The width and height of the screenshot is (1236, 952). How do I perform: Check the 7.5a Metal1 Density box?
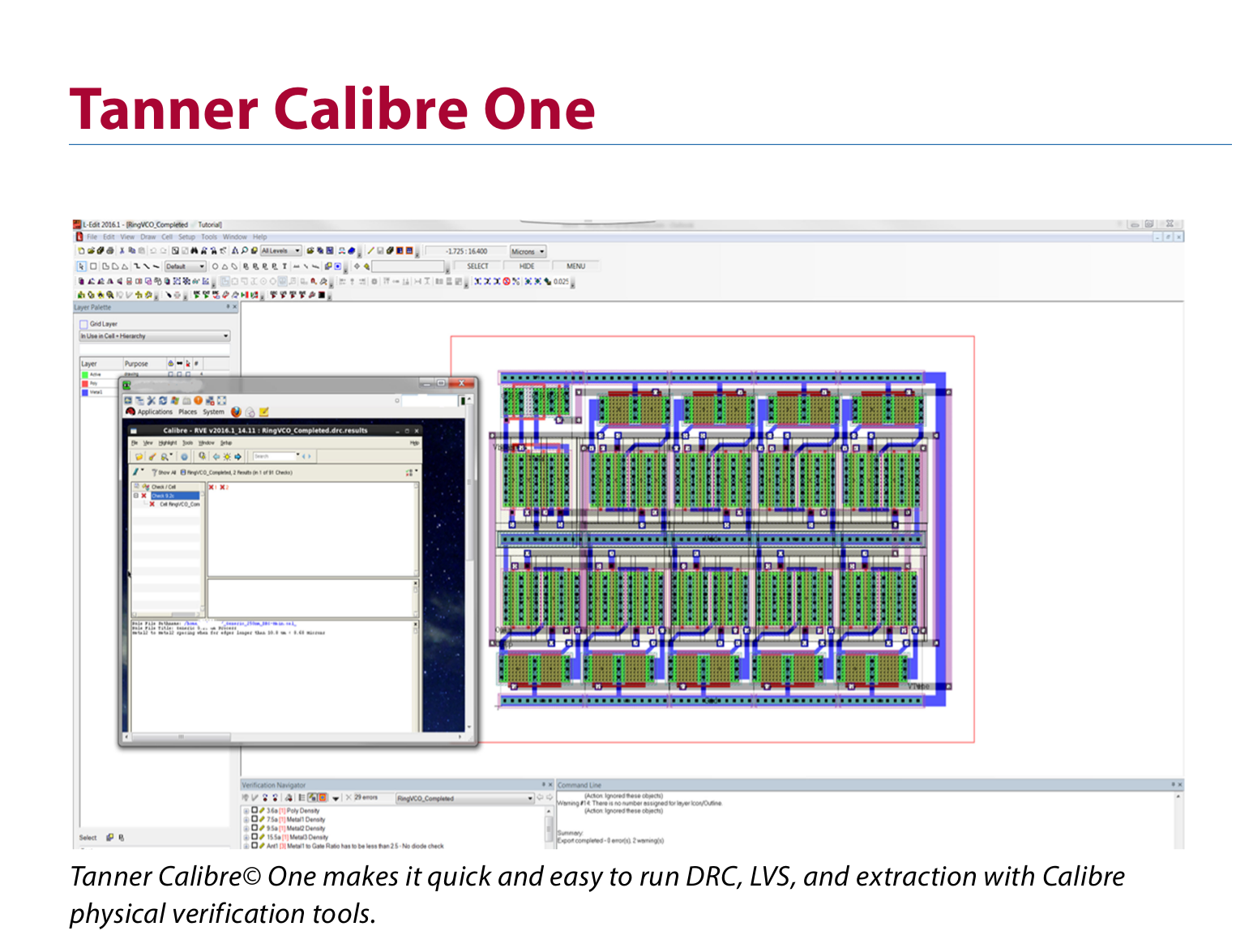coord(254,819)
